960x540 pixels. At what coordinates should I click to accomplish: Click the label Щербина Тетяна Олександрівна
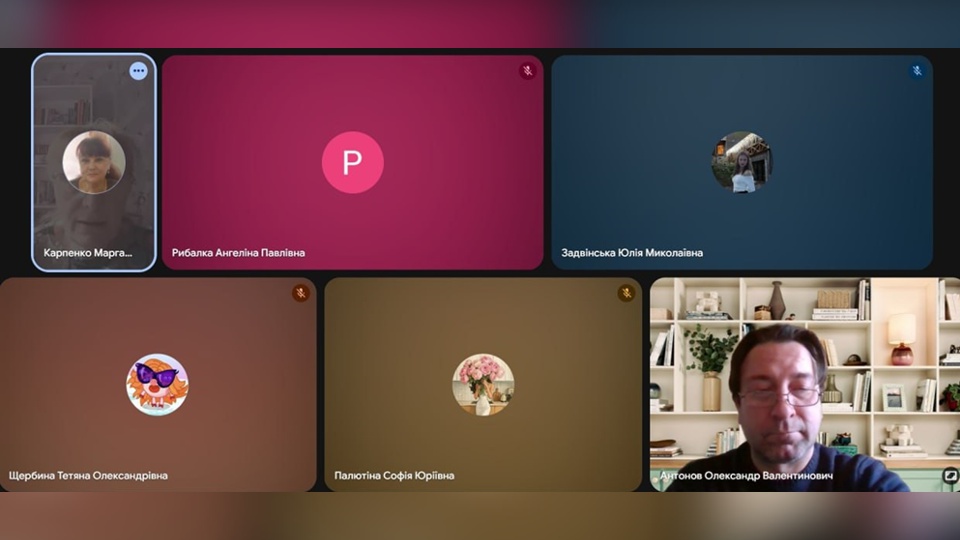click(88, 476)
